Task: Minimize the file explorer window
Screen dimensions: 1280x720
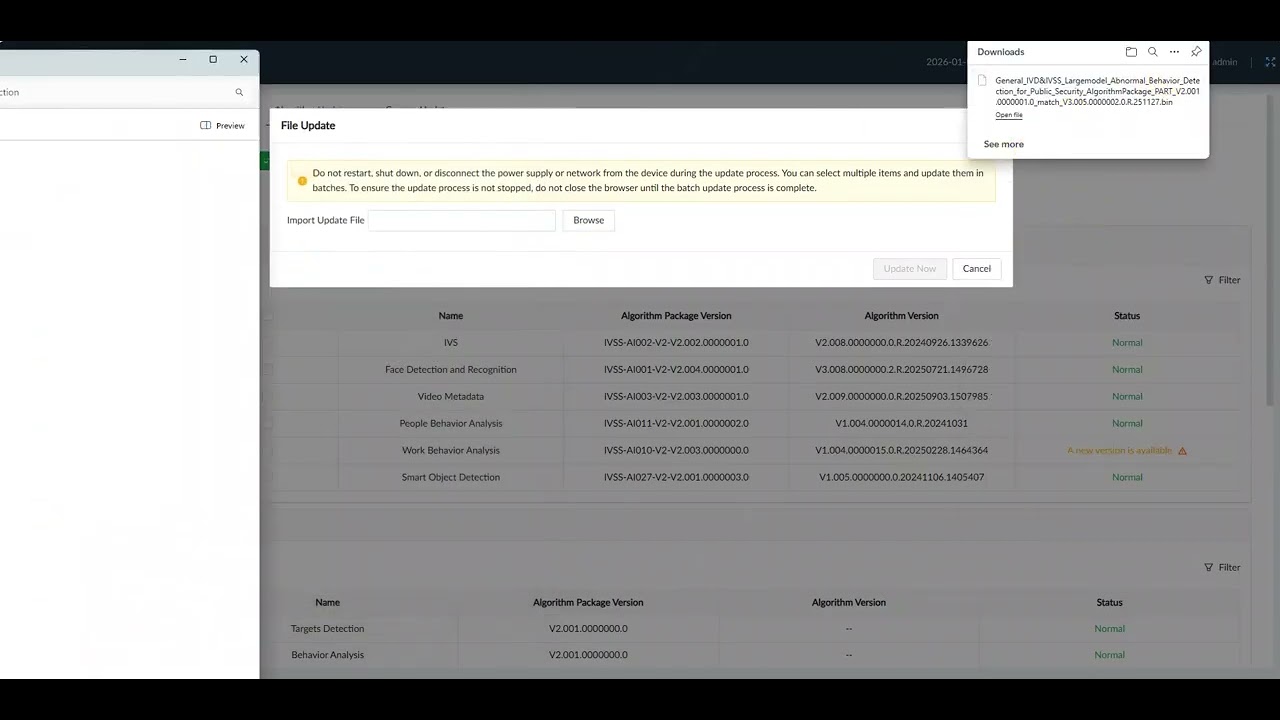Action: pyautogui.click(x=183, y=59)
